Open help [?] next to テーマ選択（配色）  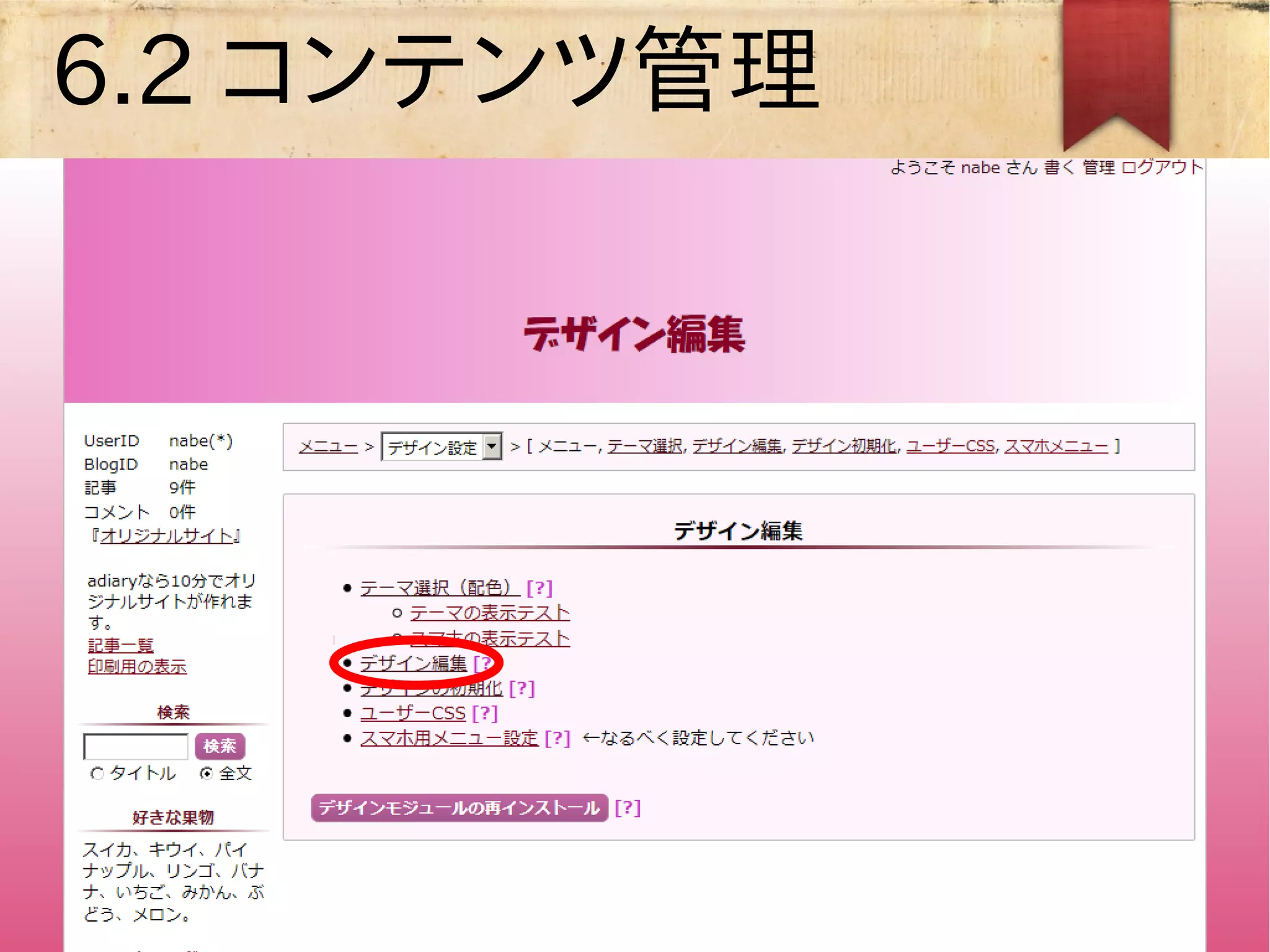click(540, 587)
